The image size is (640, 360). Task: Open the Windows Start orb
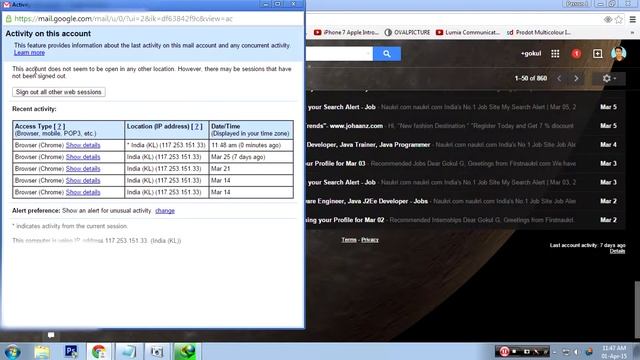(13, 352)
